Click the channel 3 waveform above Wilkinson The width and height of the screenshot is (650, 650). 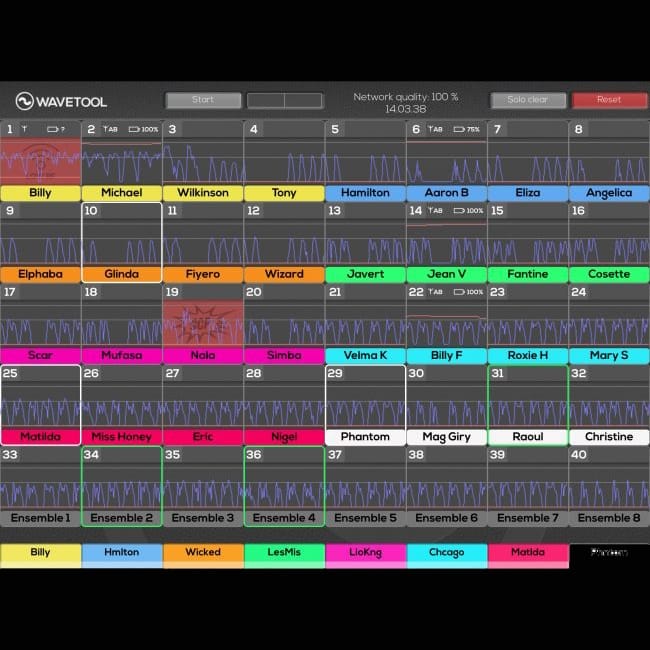point(203,161)
